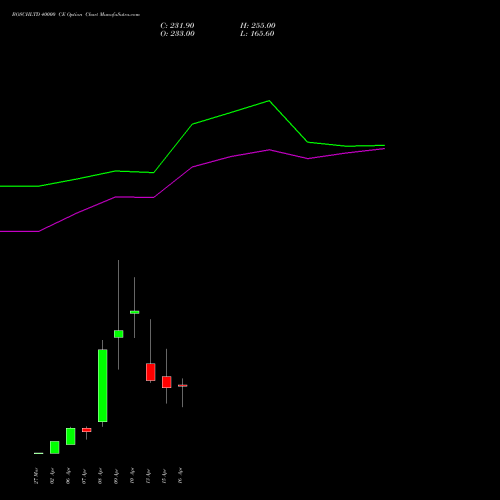
Task: Click the open value O: 233.00
Action: click(177, 34)
